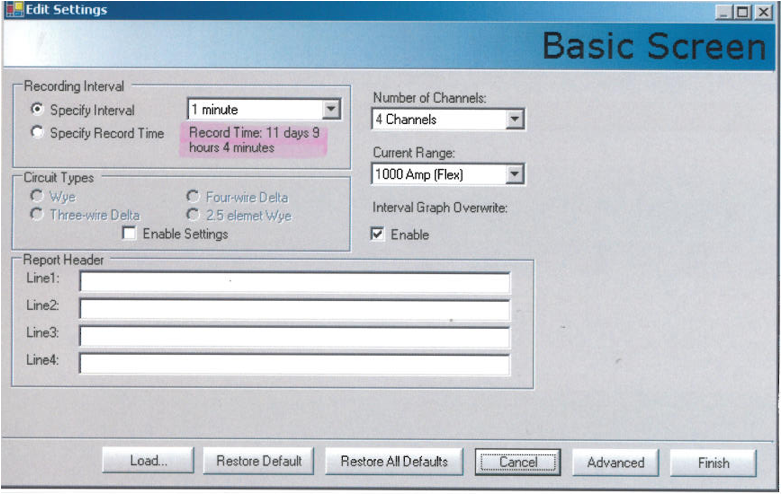Choose the Specify Record Time option
The image size is (782, 495).
point(37,132)
